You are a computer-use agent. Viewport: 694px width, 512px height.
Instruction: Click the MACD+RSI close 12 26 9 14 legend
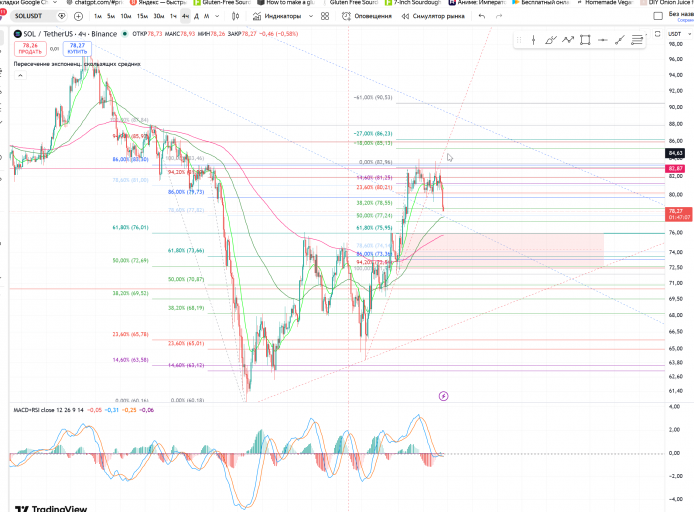[x=49, y=410]
